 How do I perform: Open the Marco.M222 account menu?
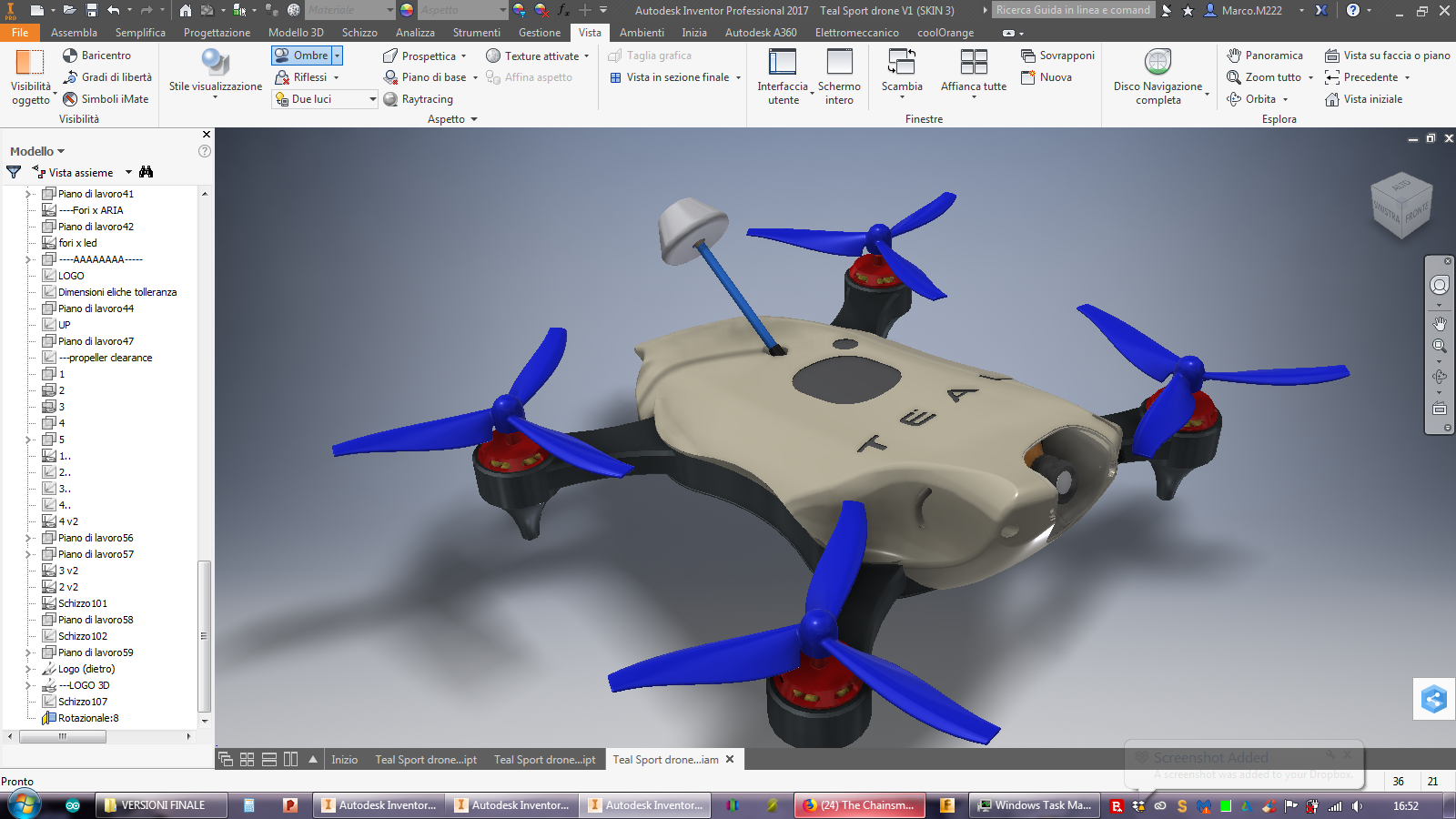pos(1253,10)
